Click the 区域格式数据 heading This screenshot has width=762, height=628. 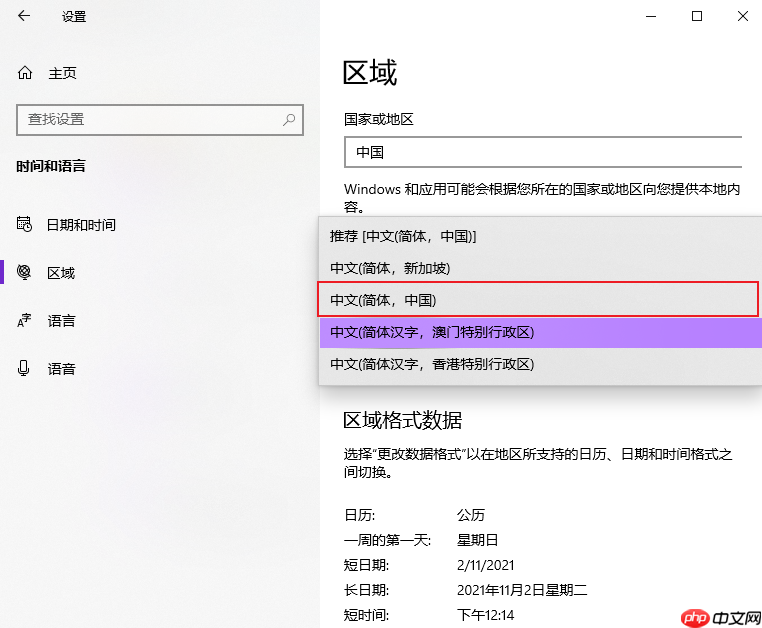click(402, 420)
